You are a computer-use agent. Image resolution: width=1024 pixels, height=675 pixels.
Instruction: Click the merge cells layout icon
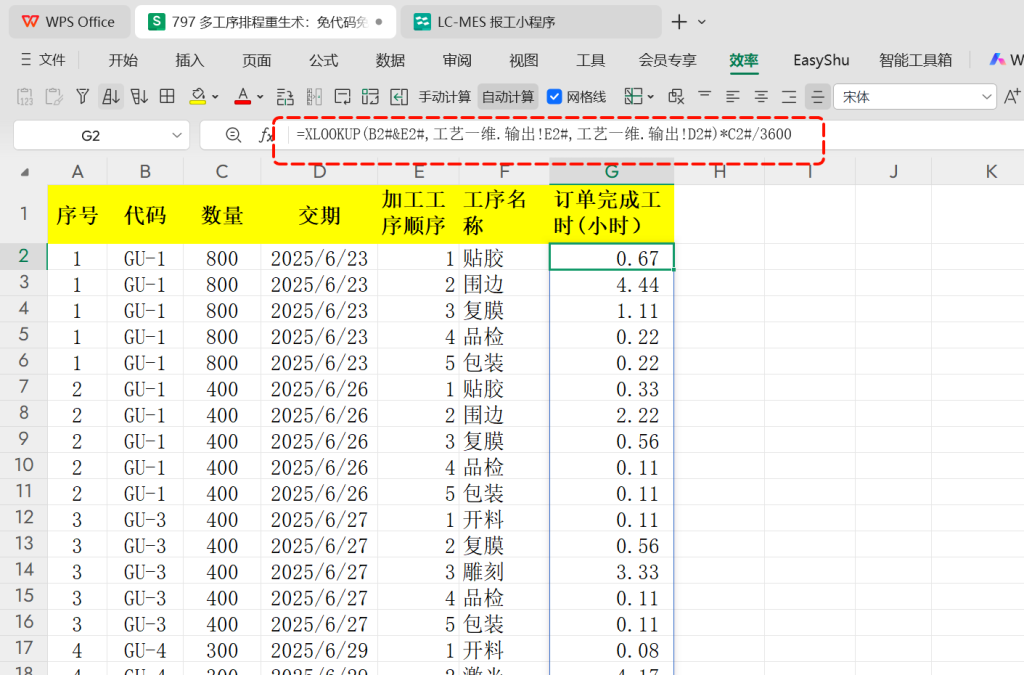point(370,97)
